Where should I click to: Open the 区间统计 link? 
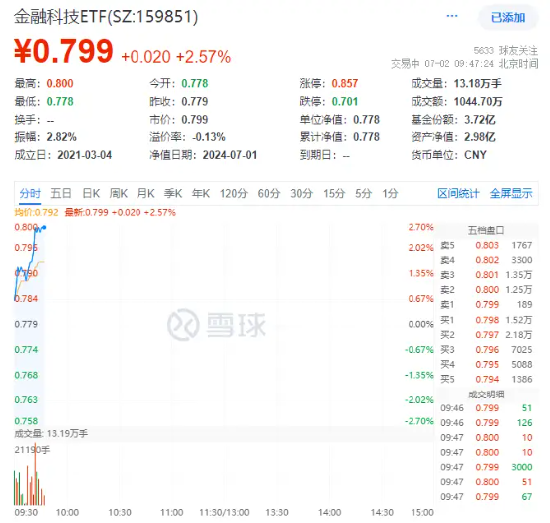[458, 193]
